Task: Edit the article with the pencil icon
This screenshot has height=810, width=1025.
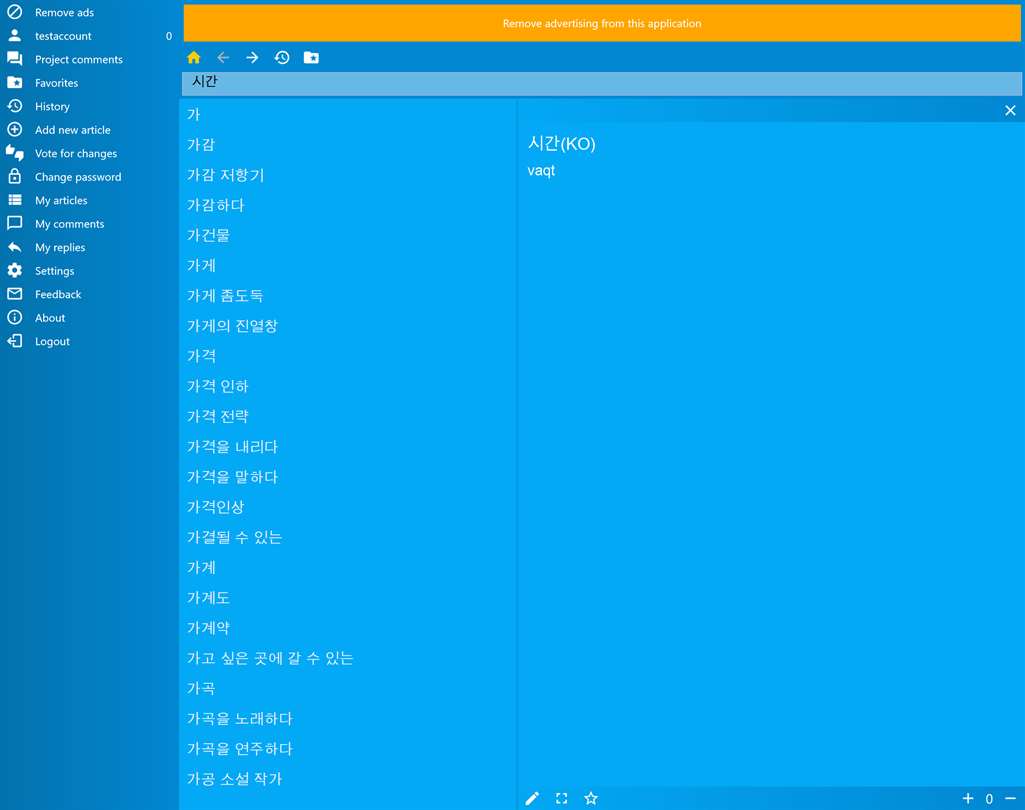Action: coord(532,798)
